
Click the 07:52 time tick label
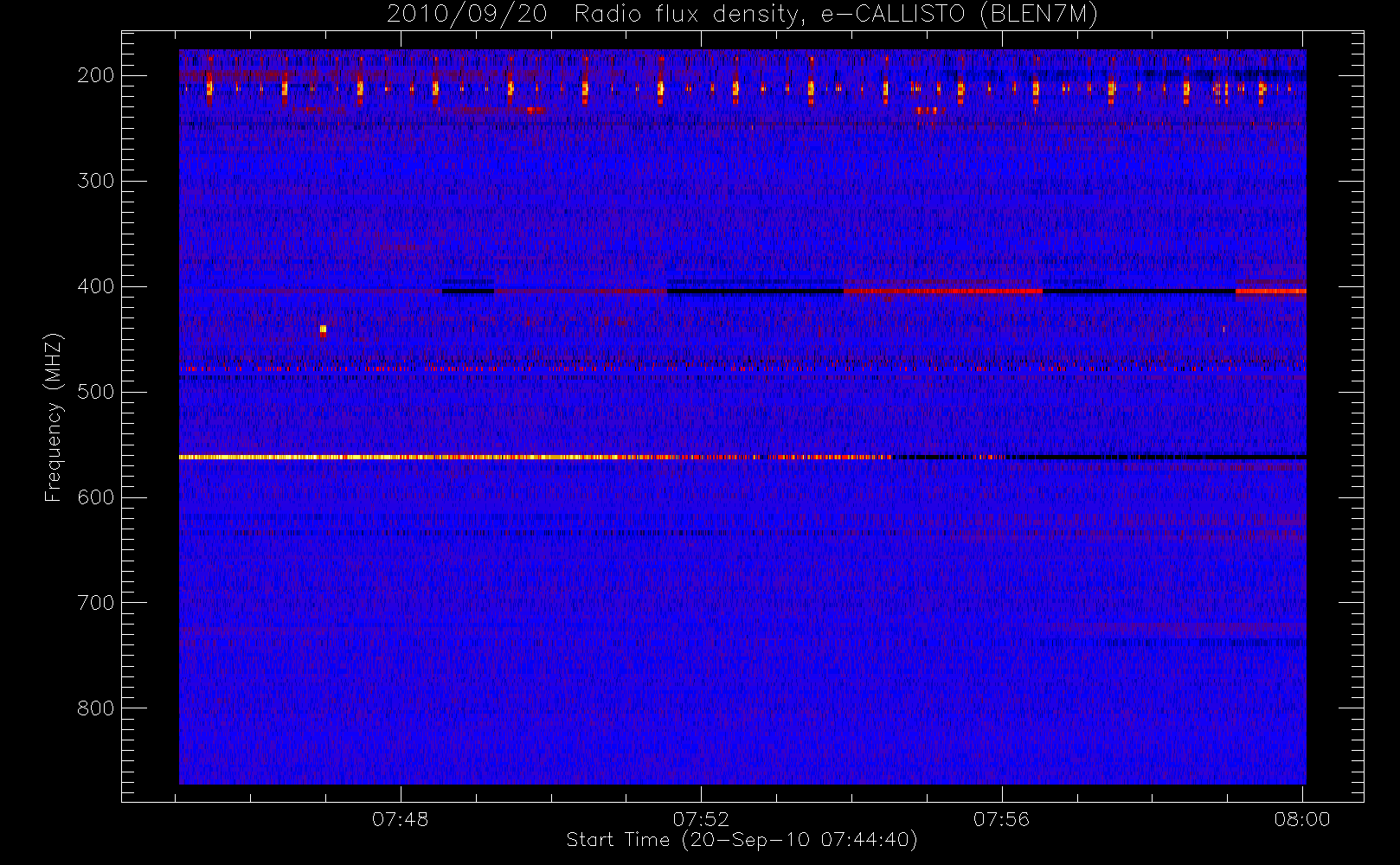click(x=701, y=819)
